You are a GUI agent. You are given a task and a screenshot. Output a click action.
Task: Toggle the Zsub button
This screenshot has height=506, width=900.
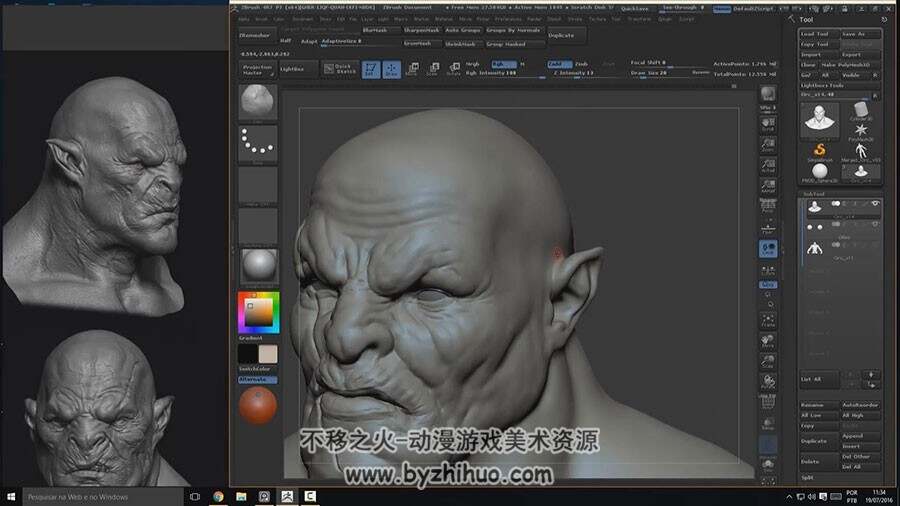click(581, 64)
